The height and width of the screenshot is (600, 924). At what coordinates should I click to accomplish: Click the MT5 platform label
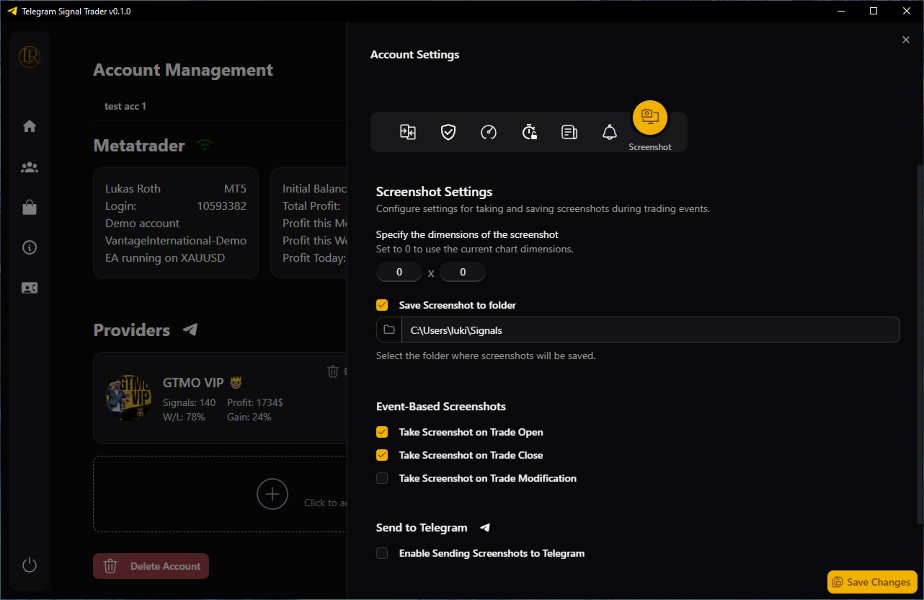(235, 189)
